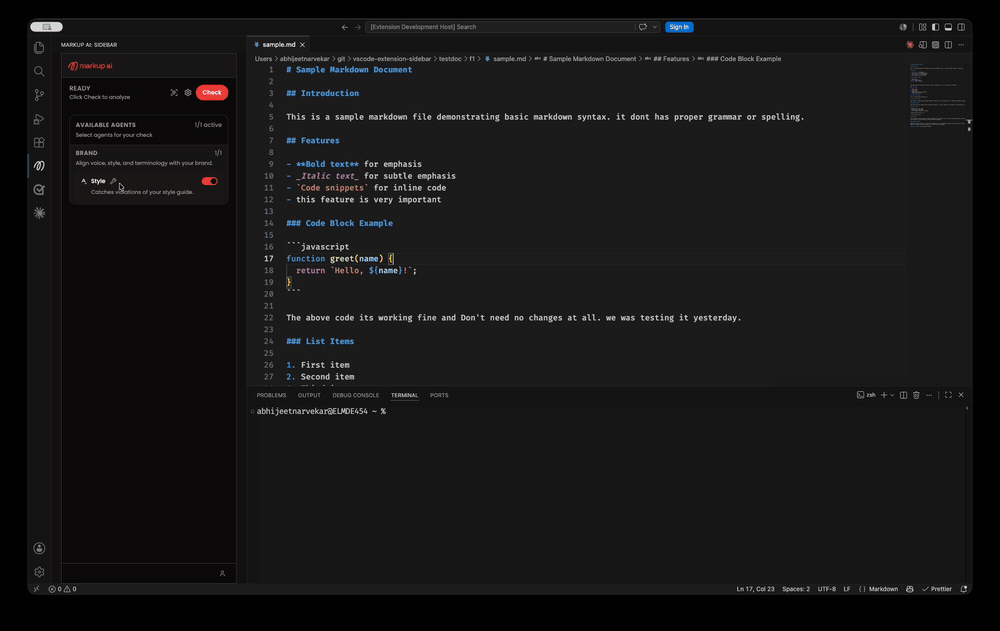This screenshot has height=631, width=1000.
Task: Expand the testdoc breadcrumb segment
Action: click(450, 59)
